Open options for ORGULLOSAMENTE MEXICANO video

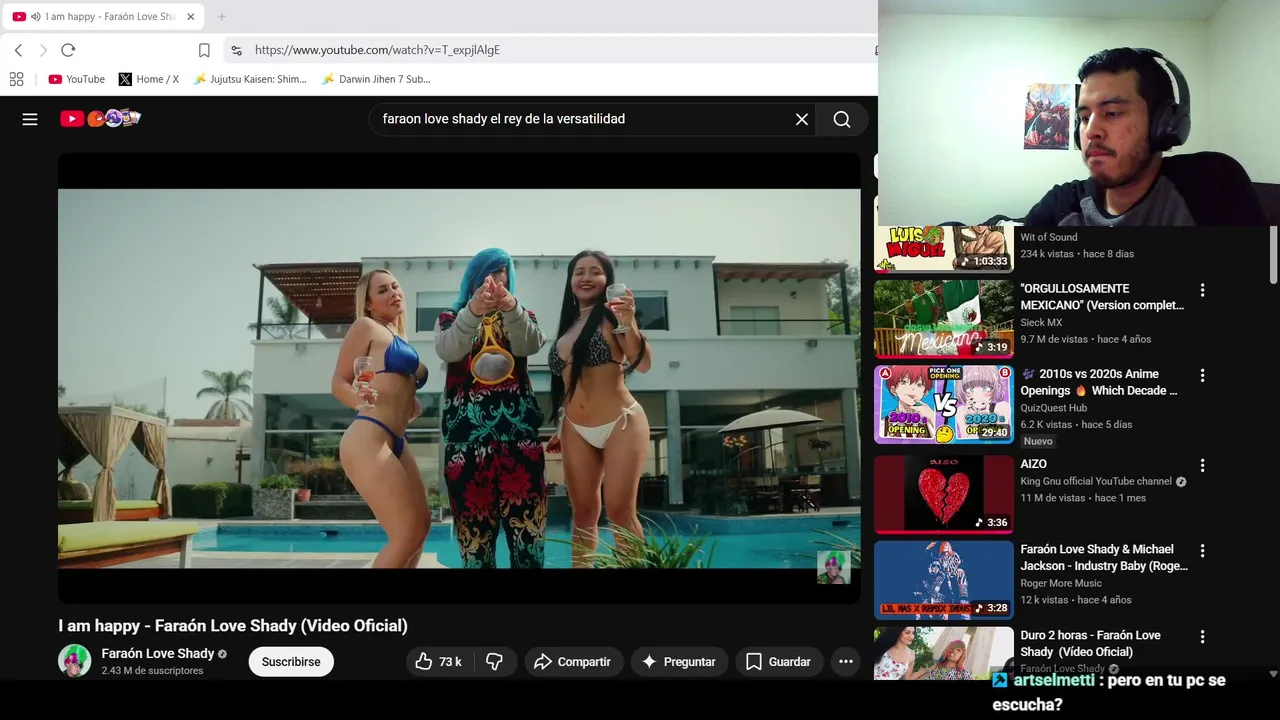click(x=1202, y=290)
